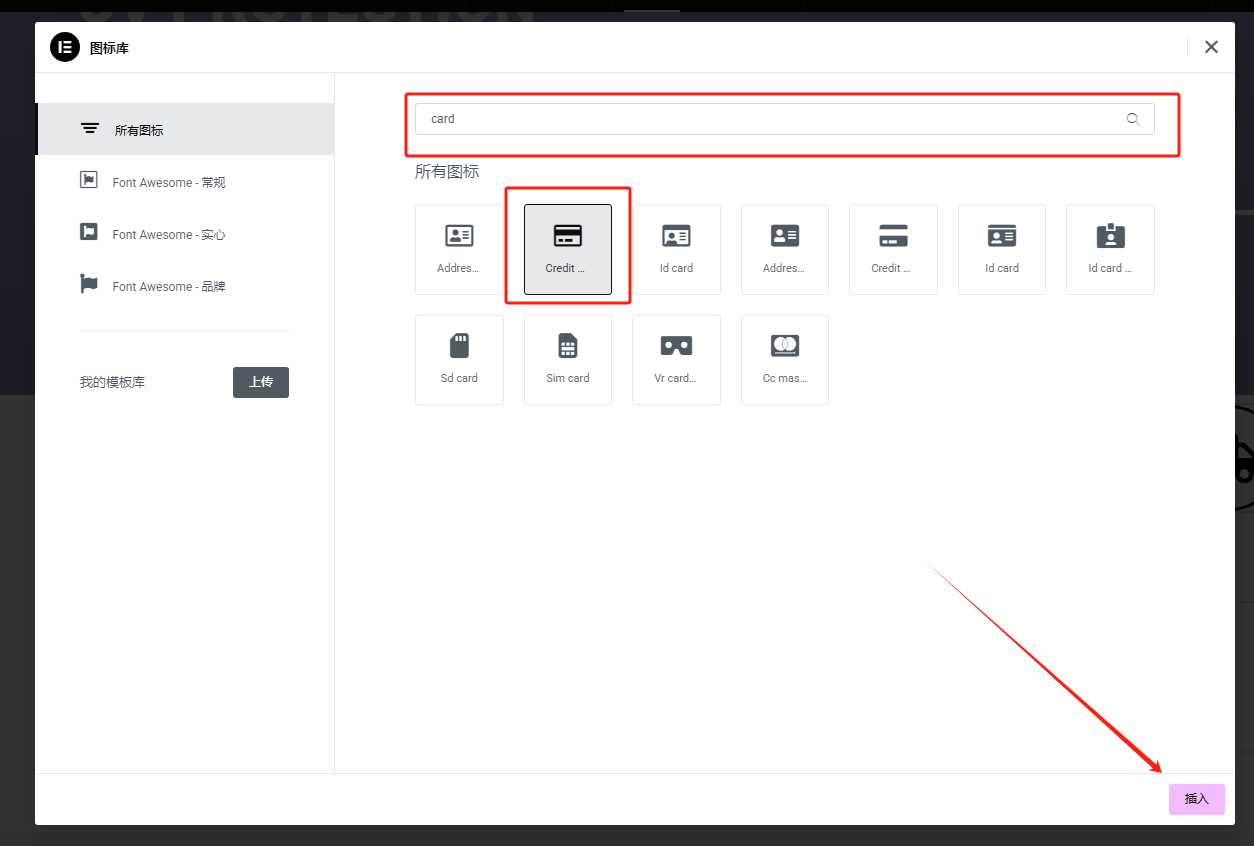Pick the Sim card icon

tap(567, 359)
